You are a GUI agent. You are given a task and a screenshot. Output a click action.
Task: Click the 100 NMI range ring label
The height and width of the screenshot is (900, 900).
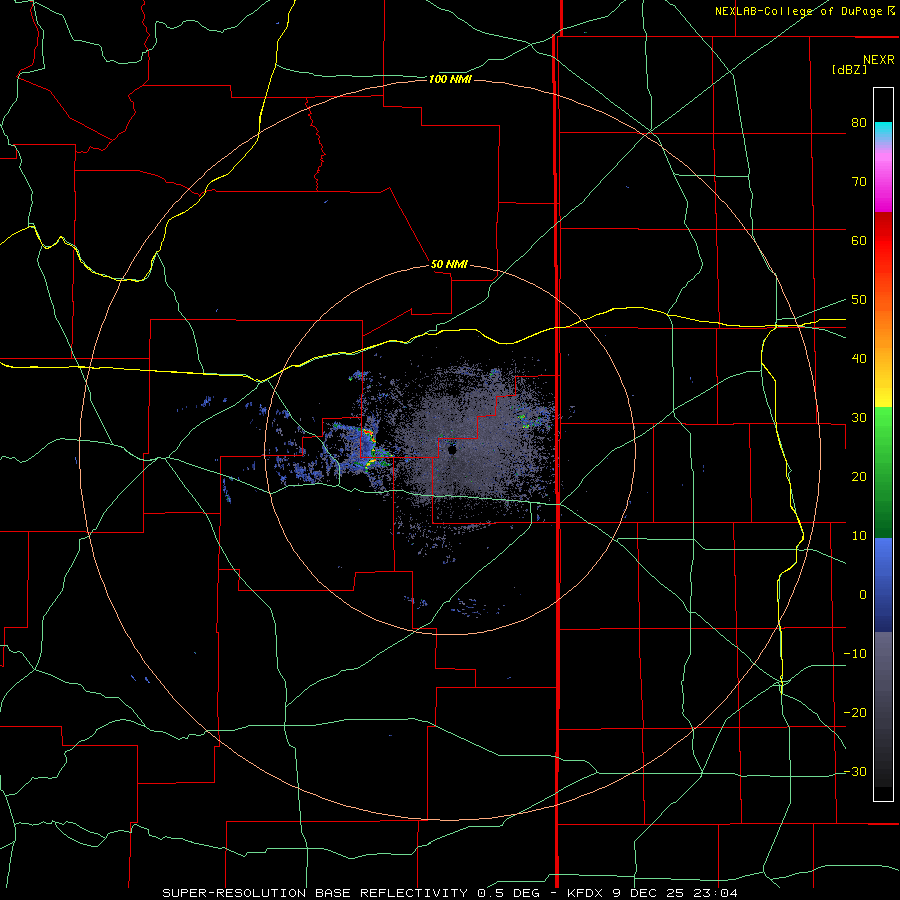[450, 79]
